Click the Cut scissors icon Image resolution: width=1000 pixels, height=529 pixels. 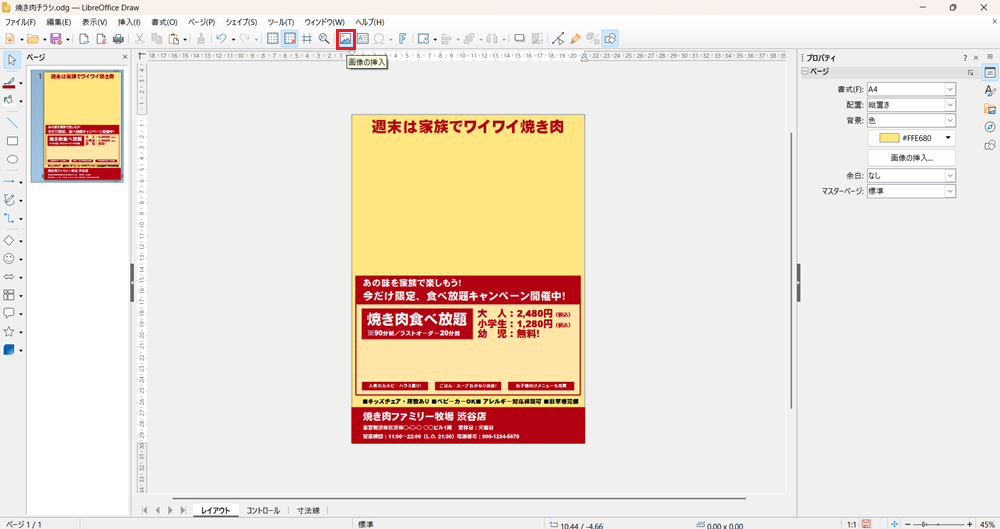[139, 39]
